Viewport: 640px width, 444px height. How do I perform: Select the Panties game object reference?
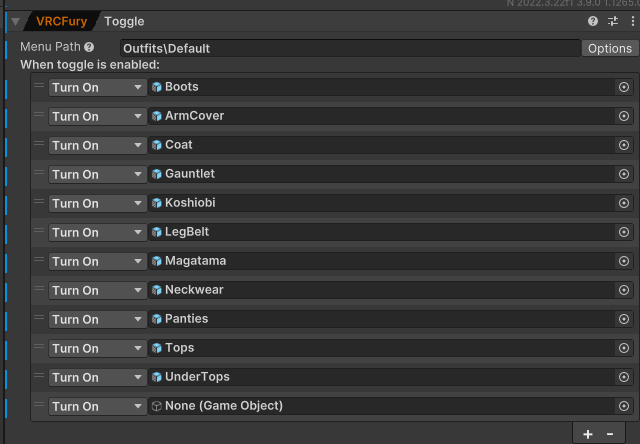(x=382, y=319)
